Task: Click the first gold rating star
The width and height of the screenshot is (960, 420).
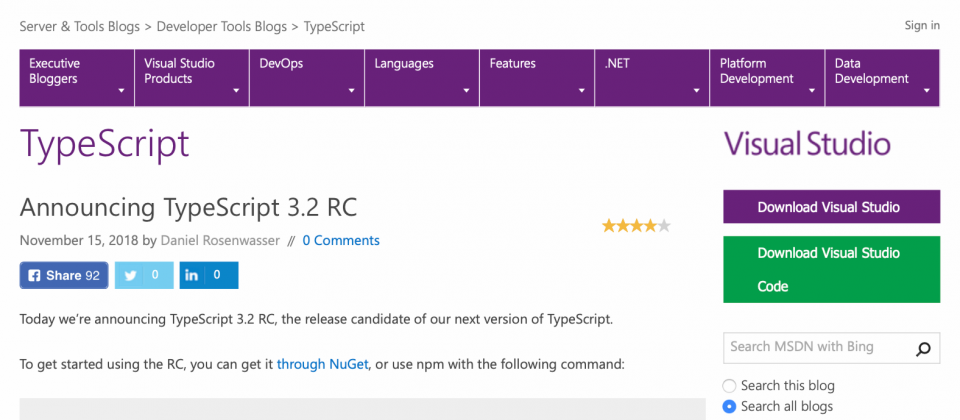Action: click(x=609, y=226)
